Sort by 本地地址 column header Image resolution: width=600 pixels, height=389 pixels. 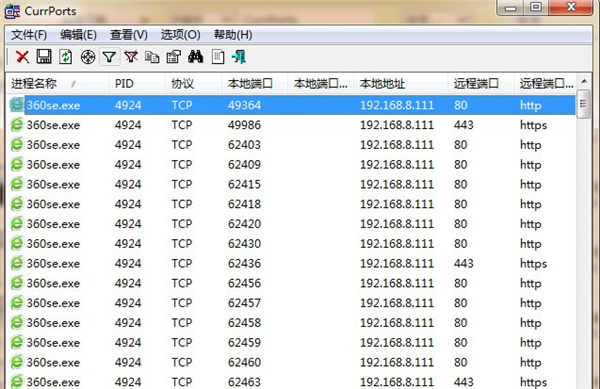[400, 83]
